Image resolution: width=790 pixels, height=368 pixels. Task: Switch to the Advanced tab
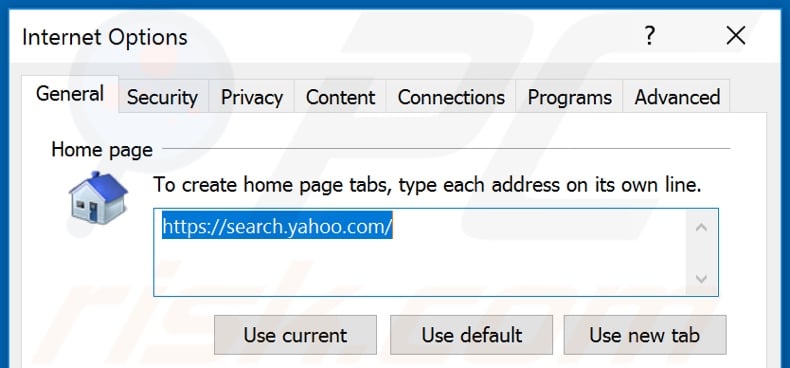point(677,97)
